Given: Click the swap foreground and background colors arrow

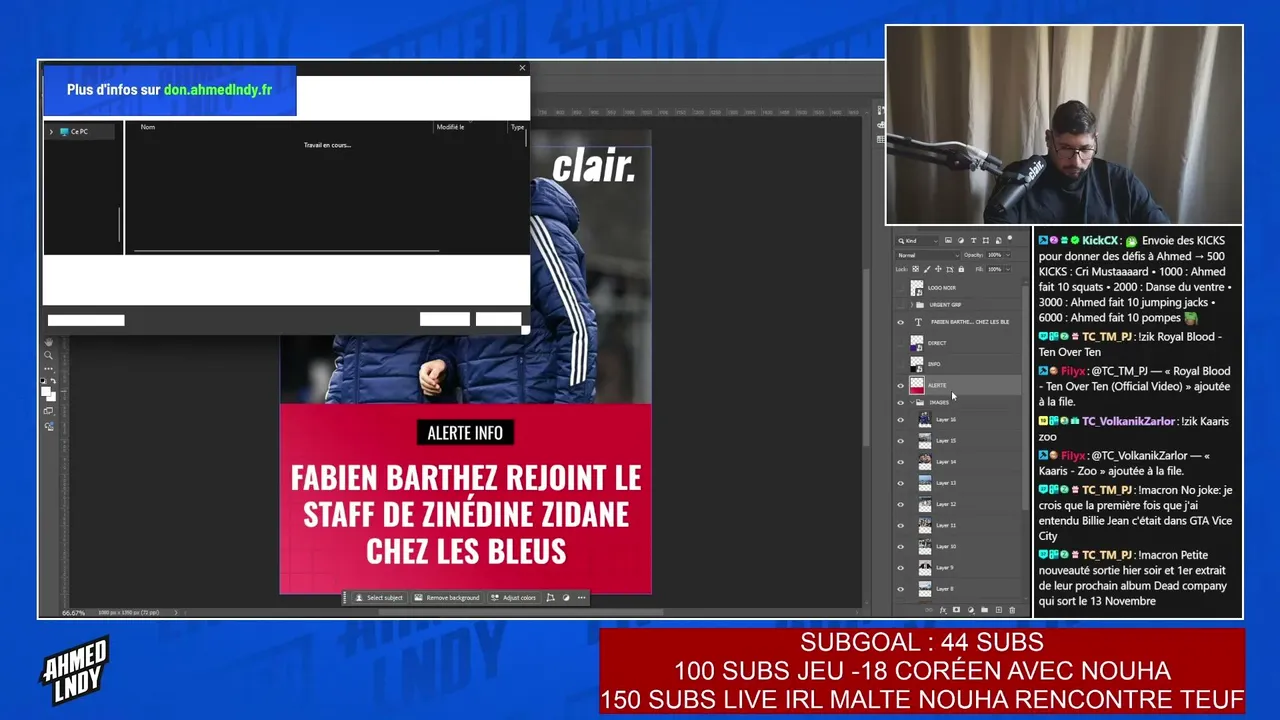Looking at the screenshot, I should 53,381.
